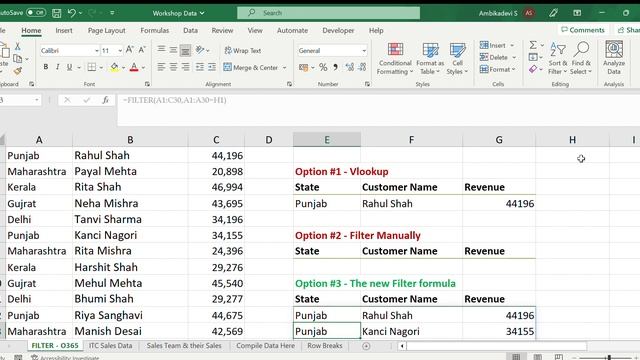Open Conditional Formatting menu
The height and width of the screenshot is (360, 640).
(395, 58)
